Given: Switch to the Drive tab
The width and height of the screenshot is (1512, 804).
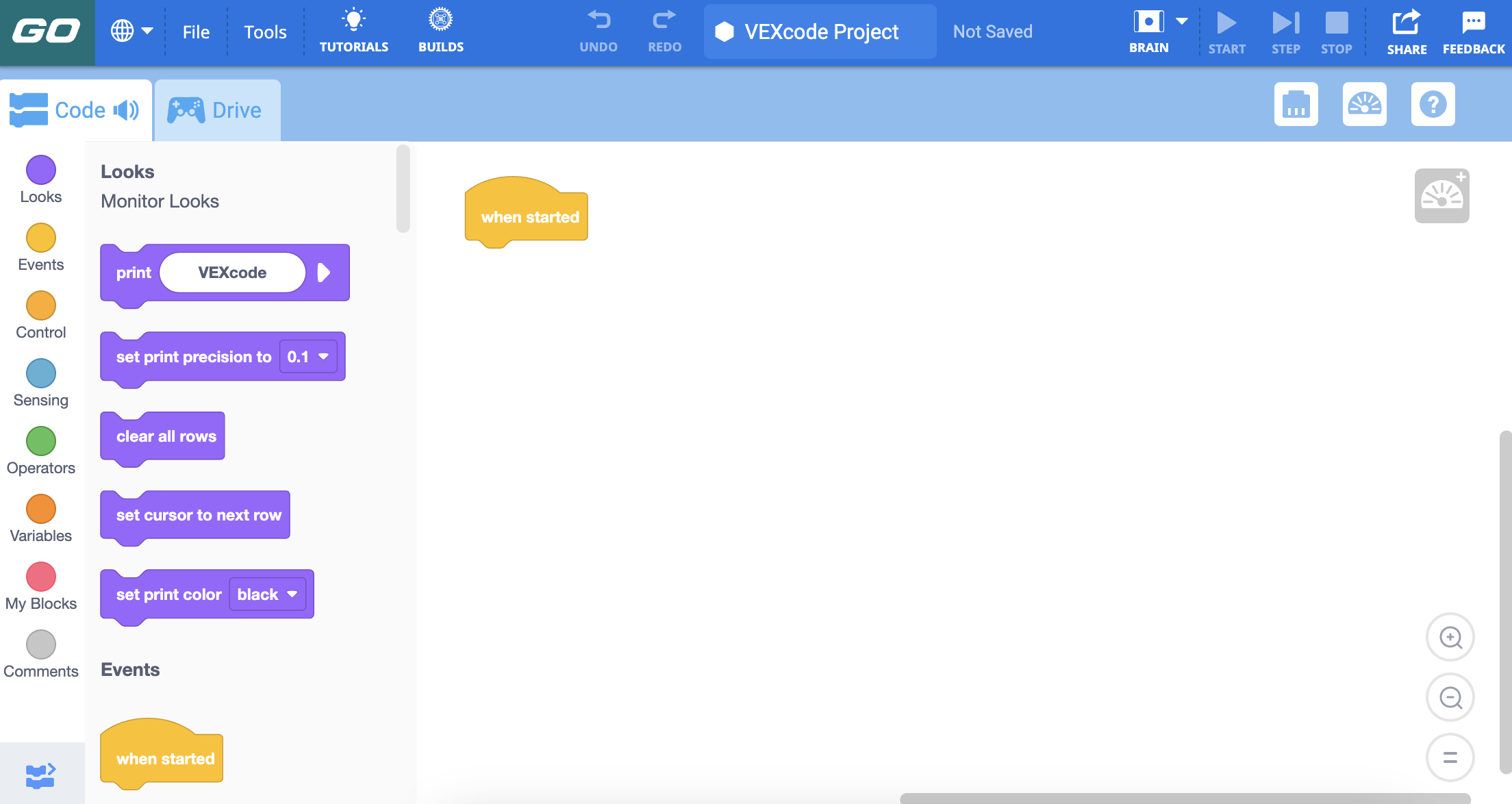Looking at the screenshot, I should (x=216, y=110).
